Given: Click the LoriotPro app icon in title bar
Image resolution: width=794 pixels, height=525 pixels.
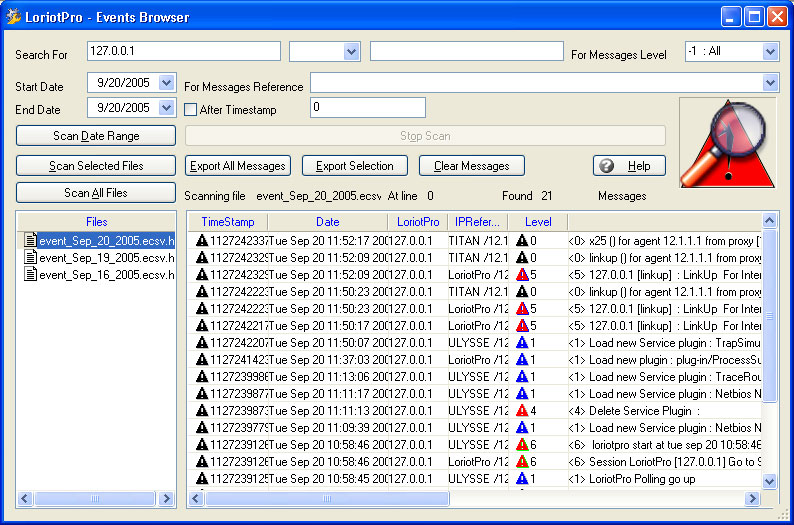Looking at the screenshot, I should (13, 16).
